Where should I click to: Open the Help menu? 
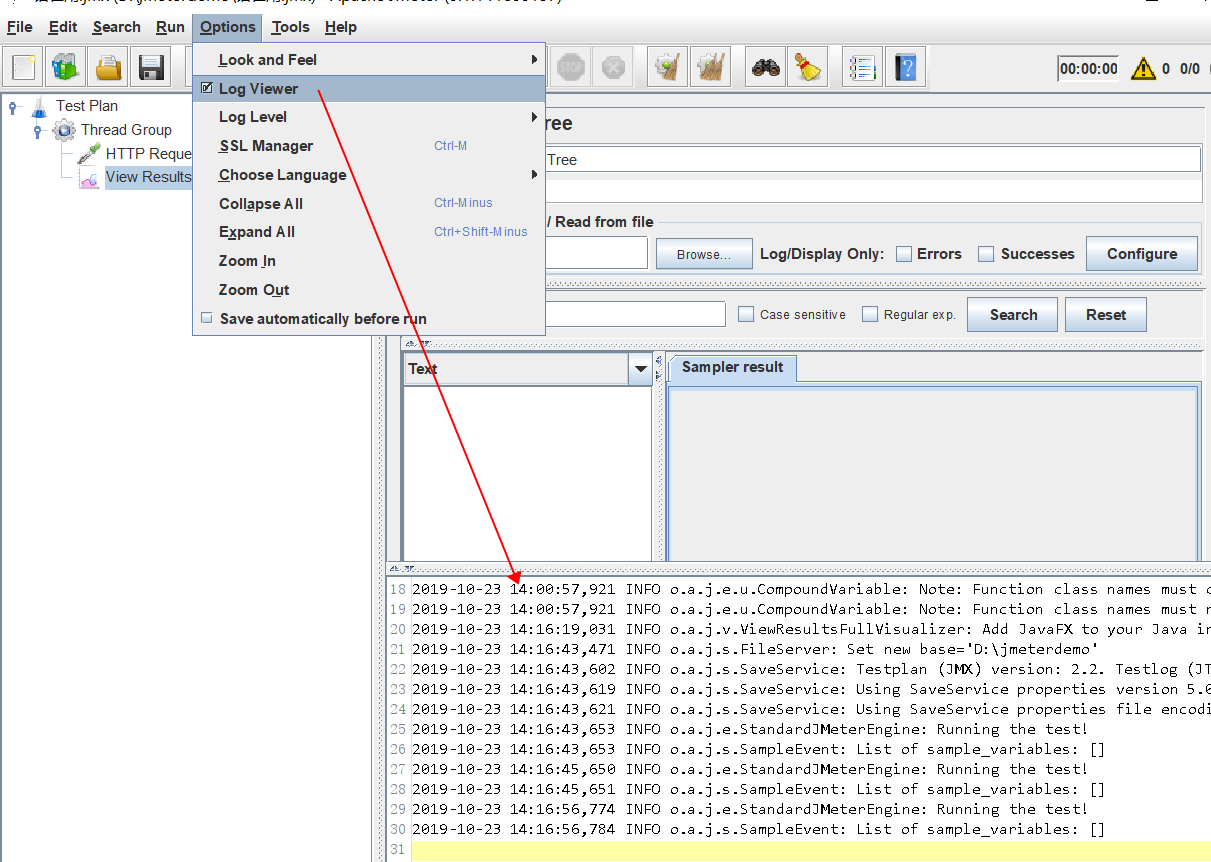341,27
